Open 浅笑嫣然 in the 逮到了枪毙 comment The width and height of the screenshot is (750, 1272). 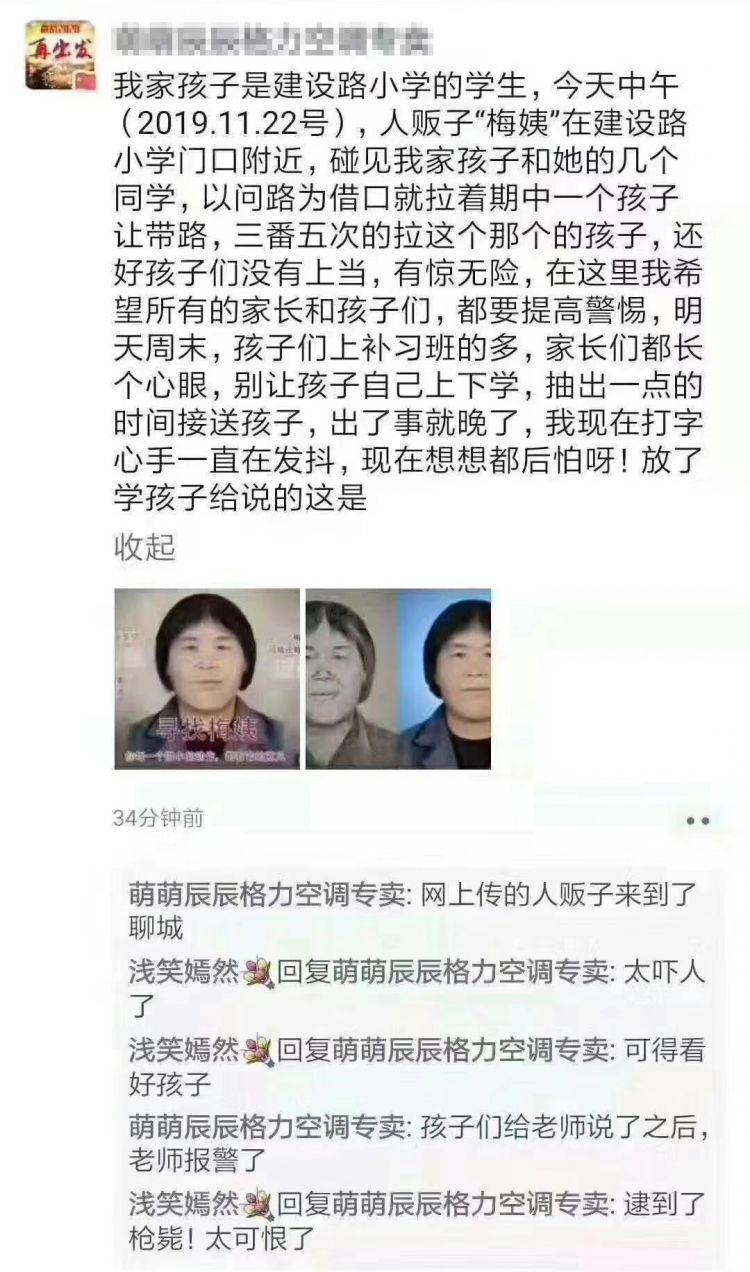pos(184,1203)
